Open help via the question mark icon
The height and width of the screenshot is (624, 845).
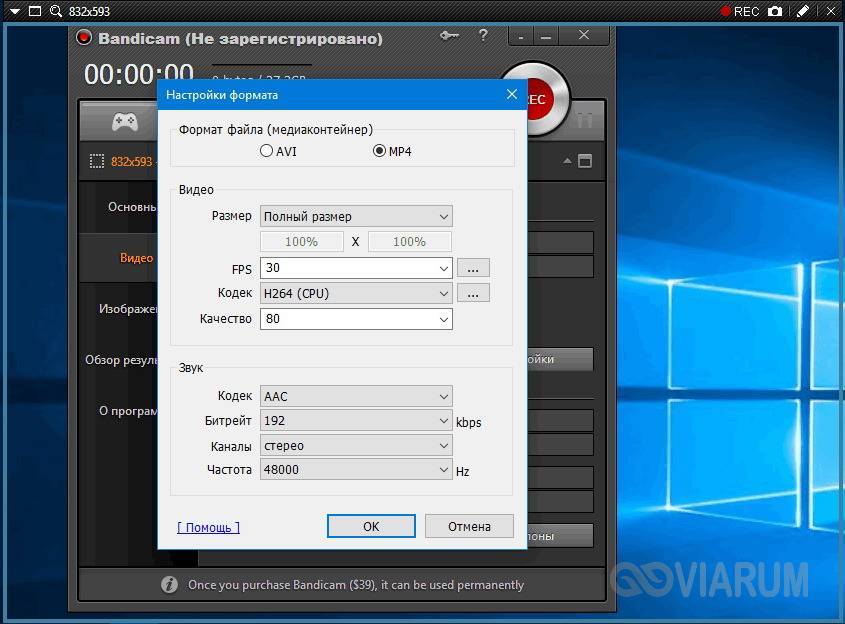(x=483, y=37)
